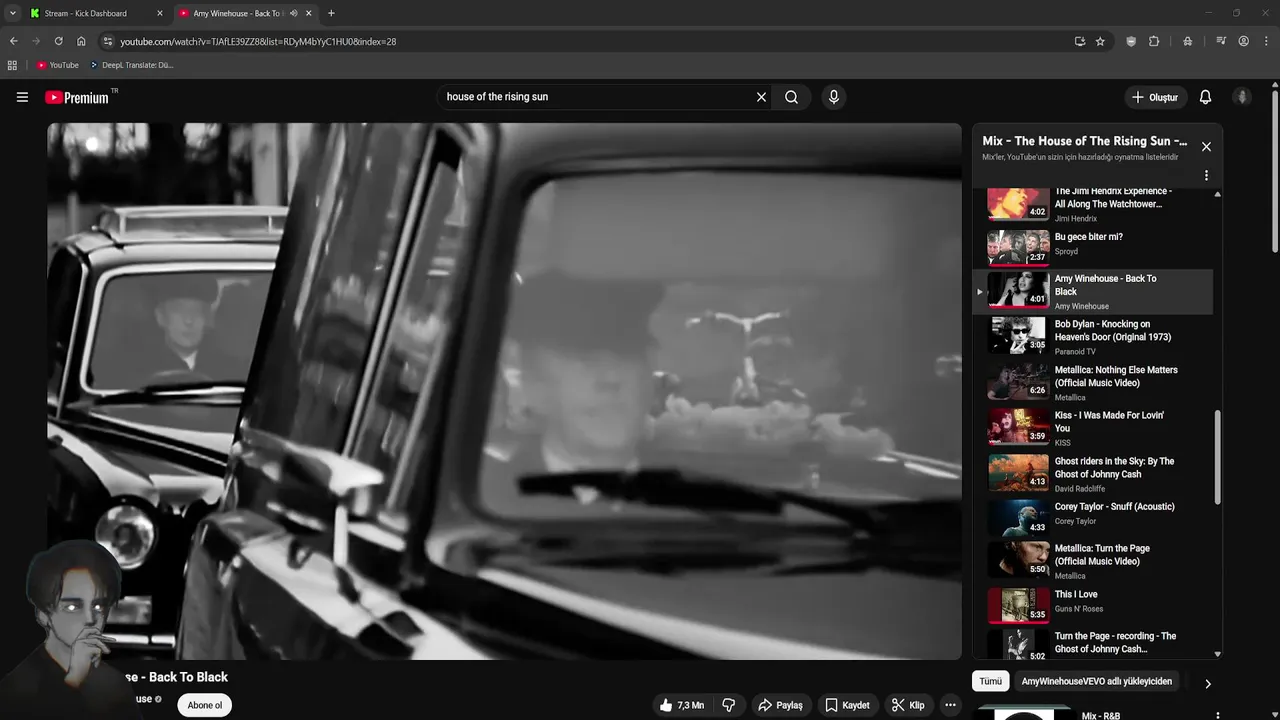This screenshot has width=1280, height=720.
Task: Reload the current browser page
Action: [x=58, y=41]
